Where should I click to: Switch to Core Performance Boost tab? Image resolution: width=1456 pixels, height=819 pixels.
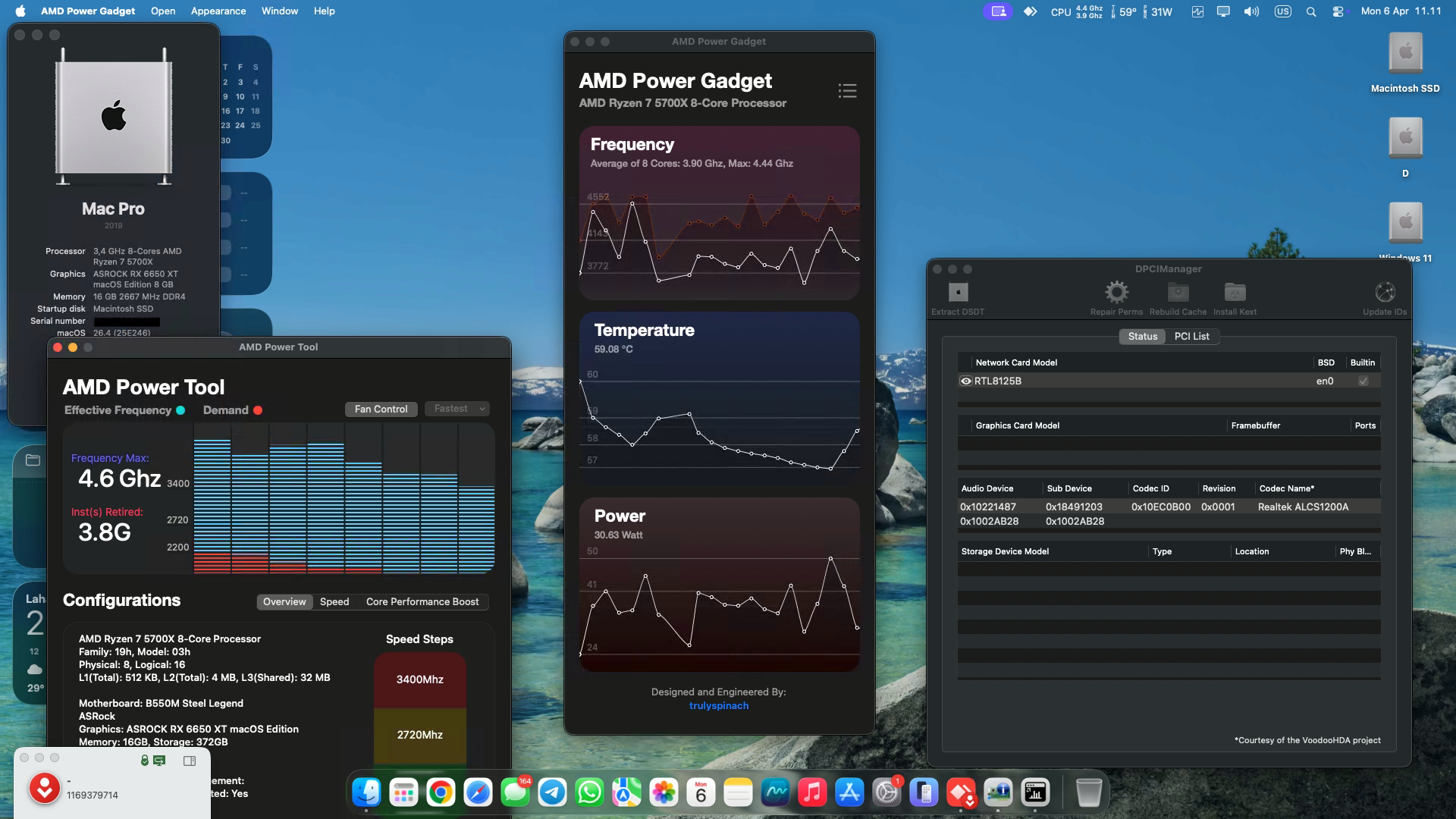pyautogui.click(x=422, y=602)
